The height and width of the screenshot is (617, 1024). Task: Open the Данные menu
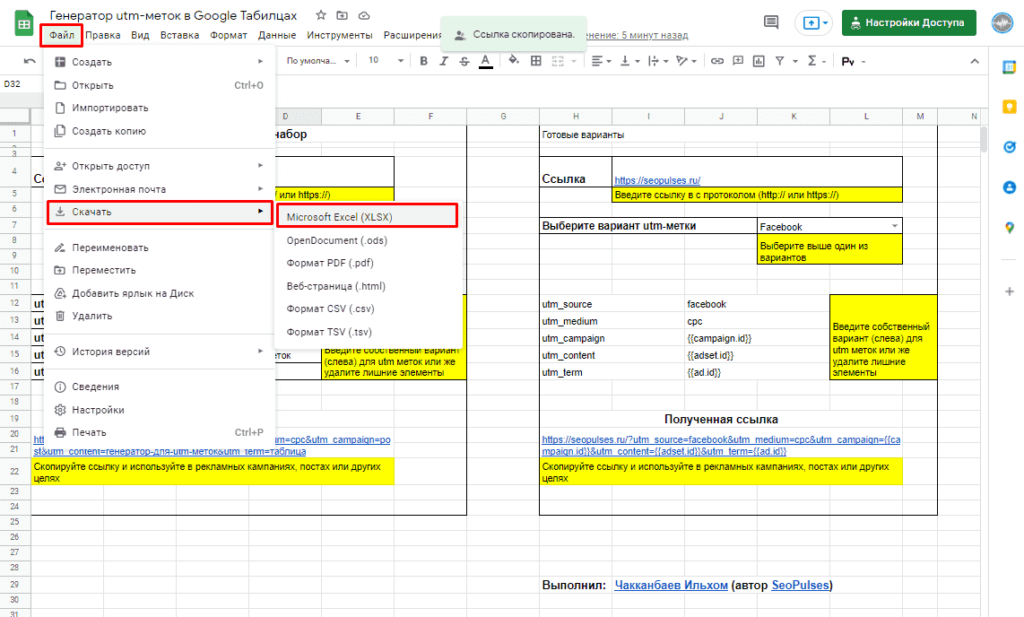277,35
